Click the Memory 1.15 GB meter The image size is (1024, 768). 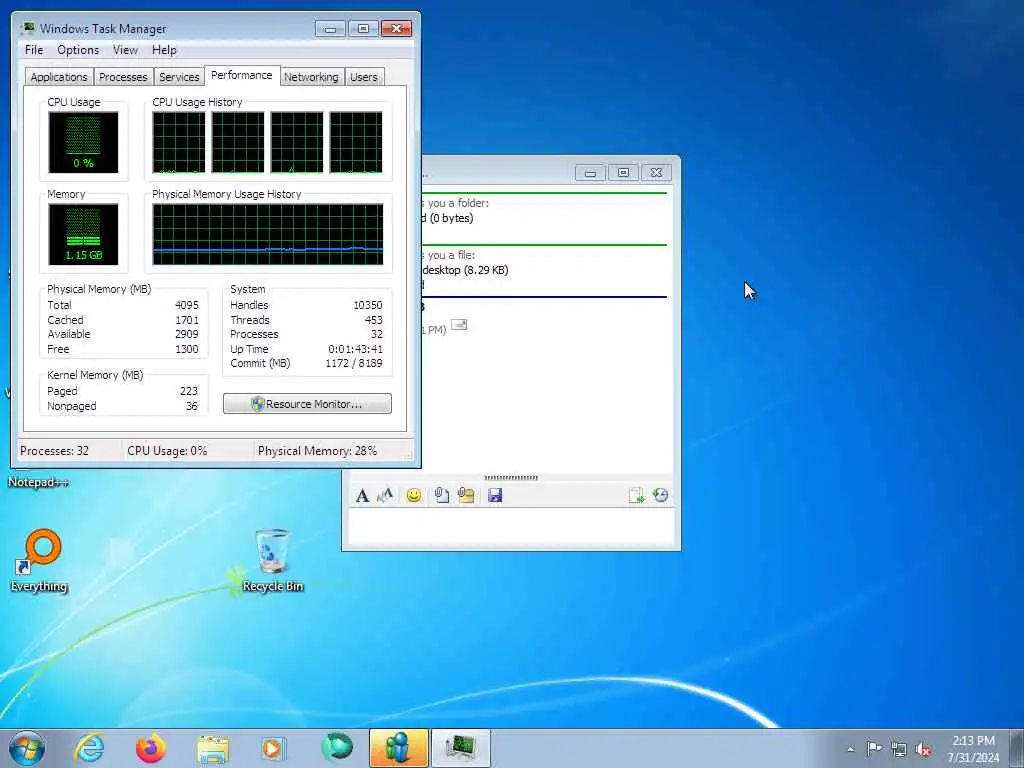83,234
